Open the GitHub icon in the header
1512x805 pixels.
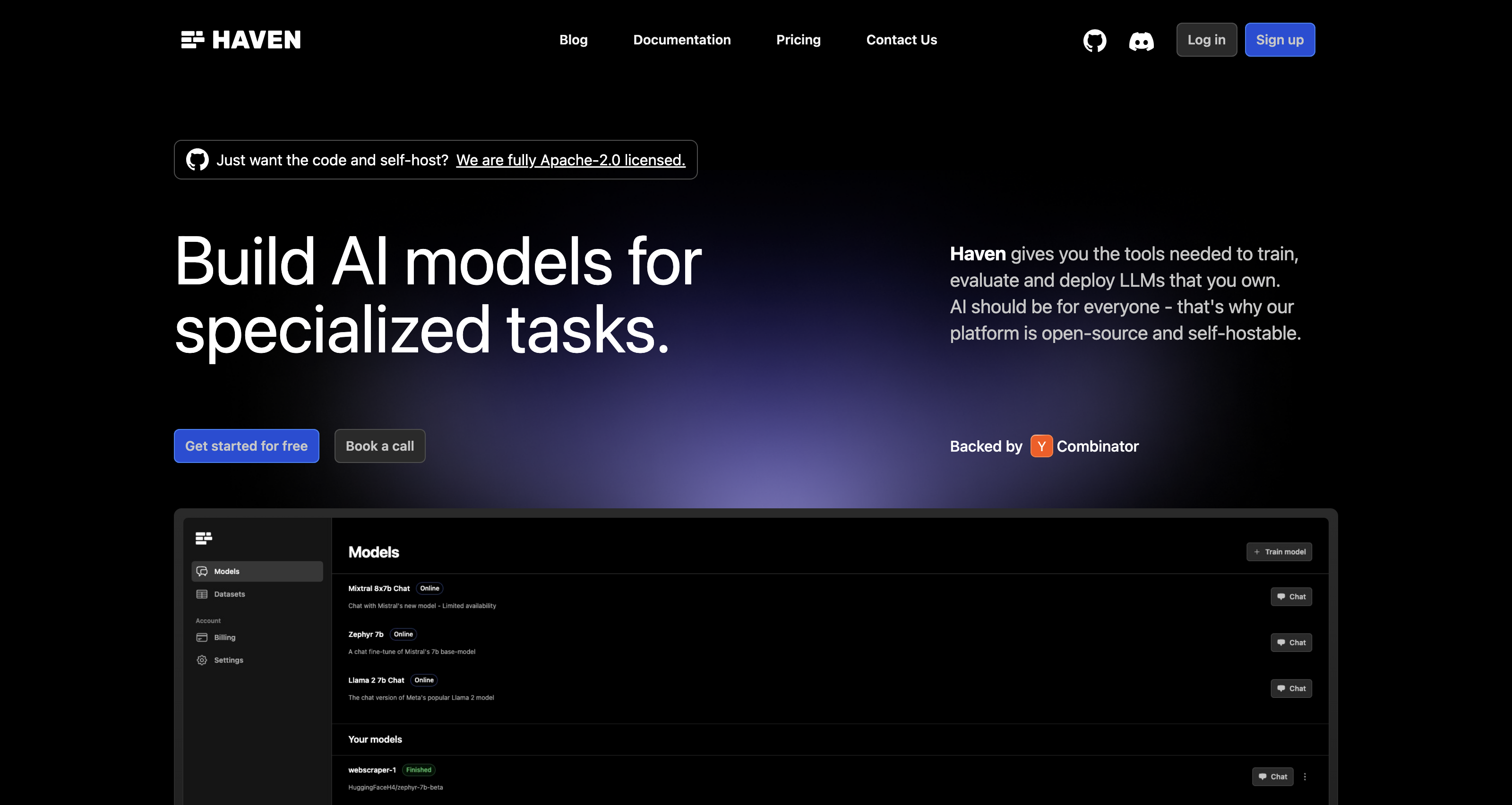(x=1095, y=41)
